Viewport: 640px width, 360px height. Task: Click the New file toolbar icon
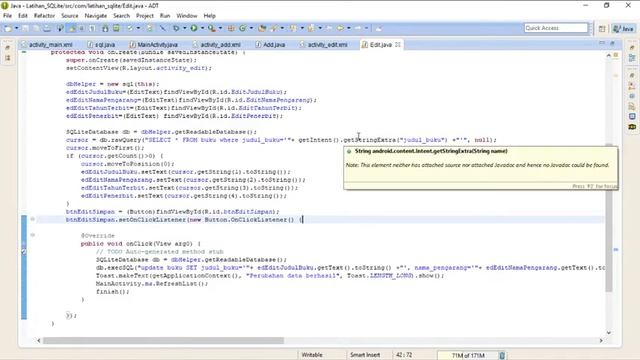[x=8, y=28]
